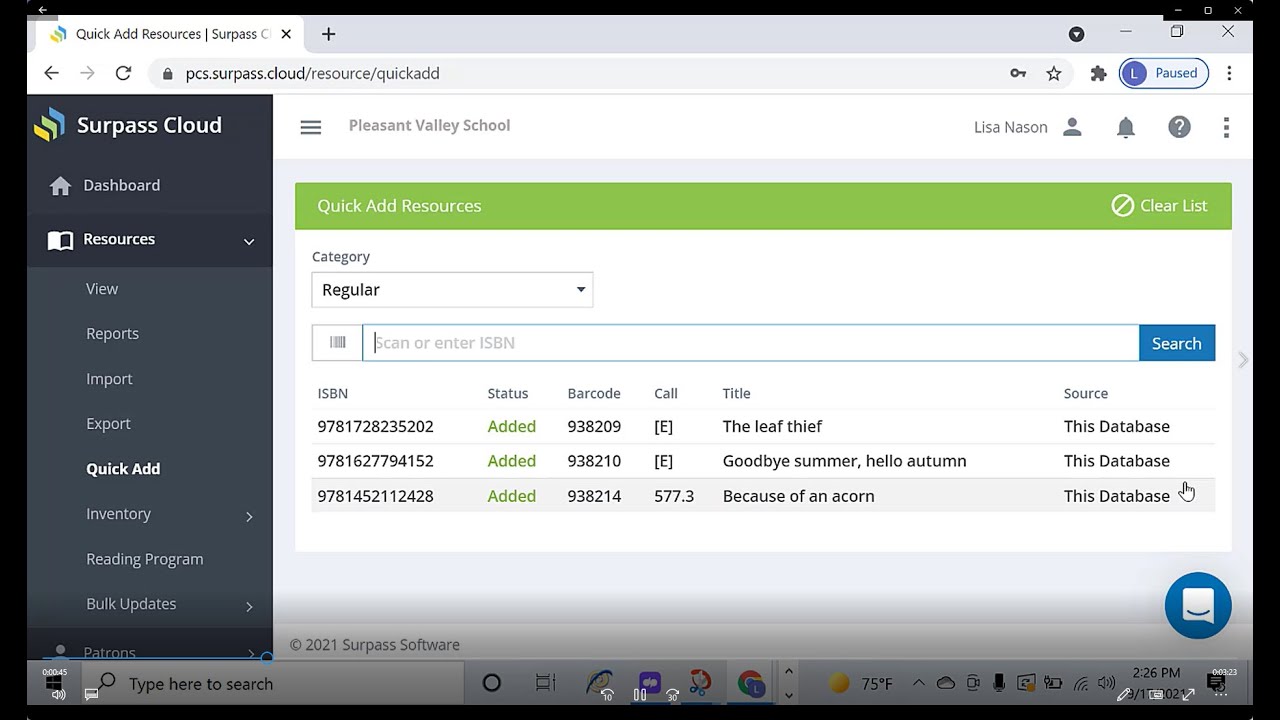The image size is (1280, 720).
Task: Focus the Scan or enter ISBN field
Action: (750, 343)
